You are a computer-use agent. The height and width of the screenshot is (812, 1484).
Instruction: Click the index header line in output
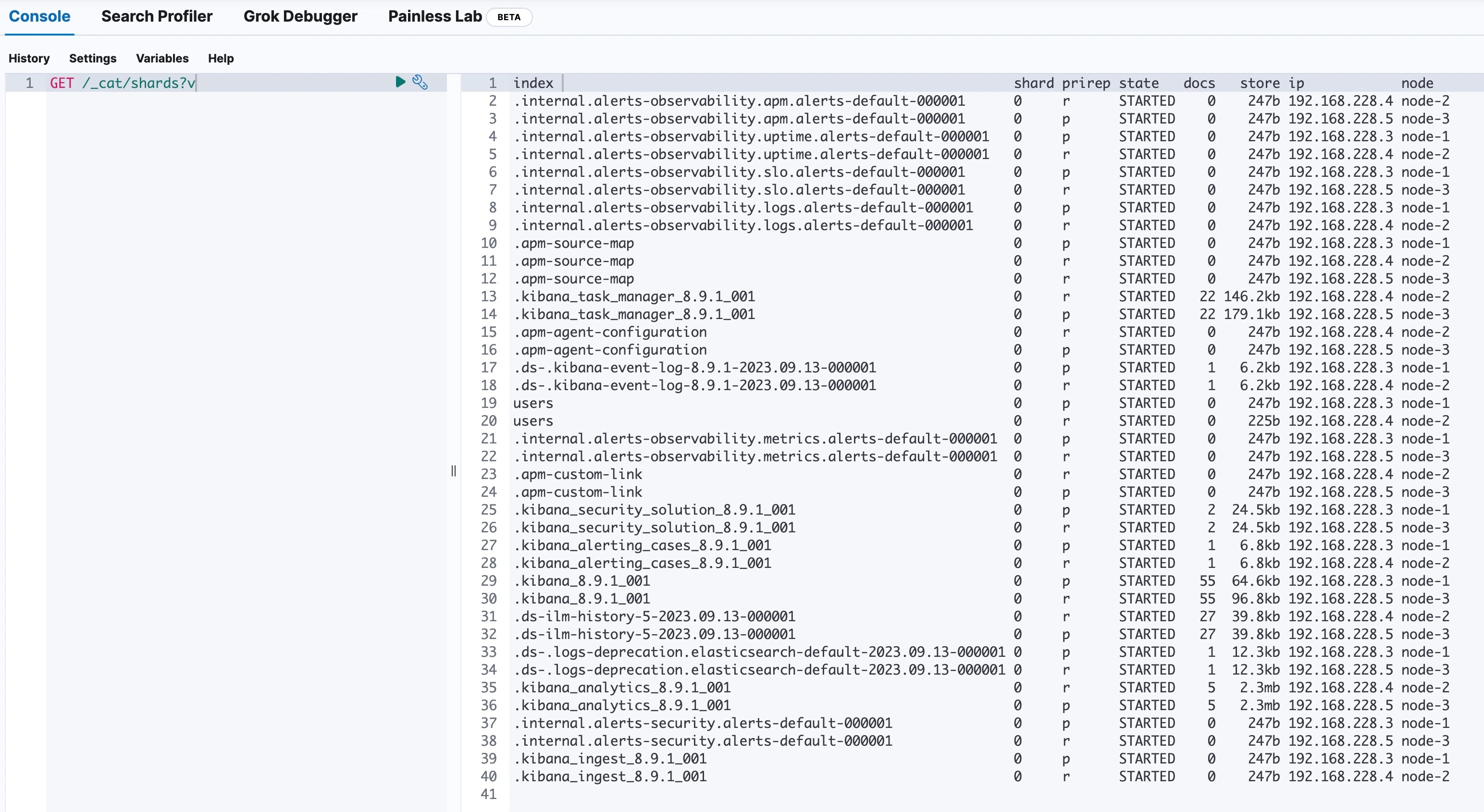tap(533, 83)
